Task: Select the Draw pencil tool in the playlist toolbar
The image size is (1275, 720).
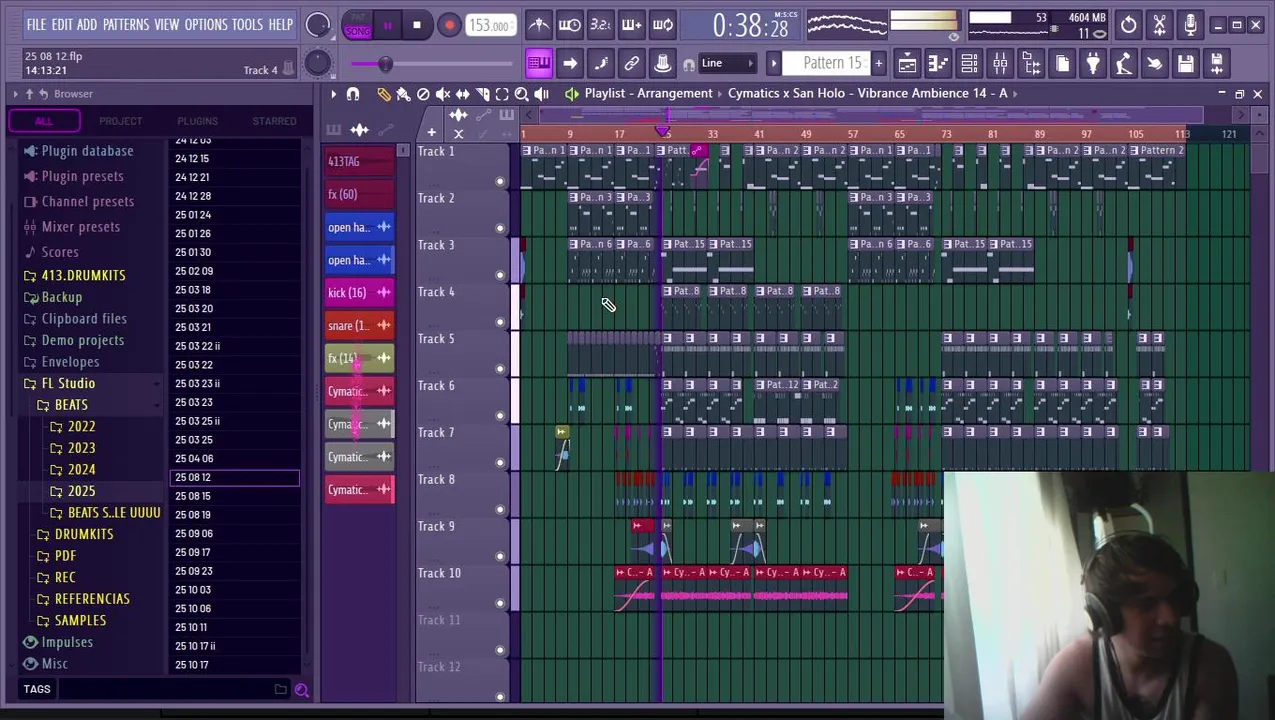Action: point(384,94)
